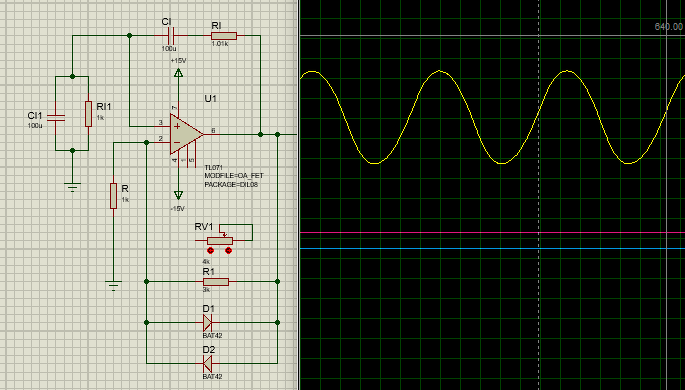Select the U1 TL071 op-amp symbol

(186, 134)
